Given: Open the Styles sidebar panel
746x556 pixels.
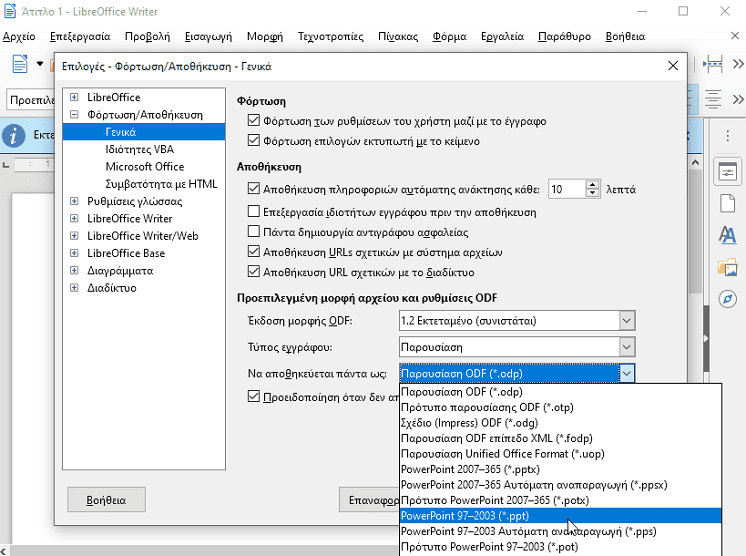Looking at the screenshot, I should pyautogui.click(x=727, y=235).
